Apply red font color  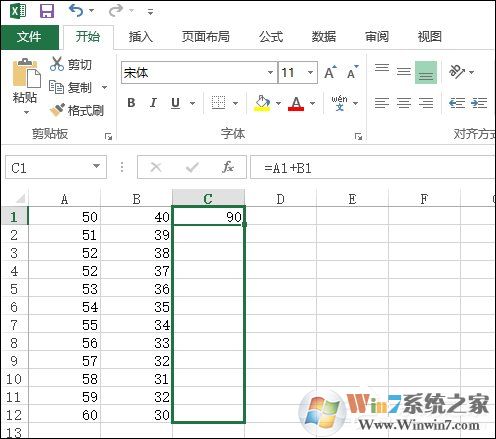tap(296, 103)
